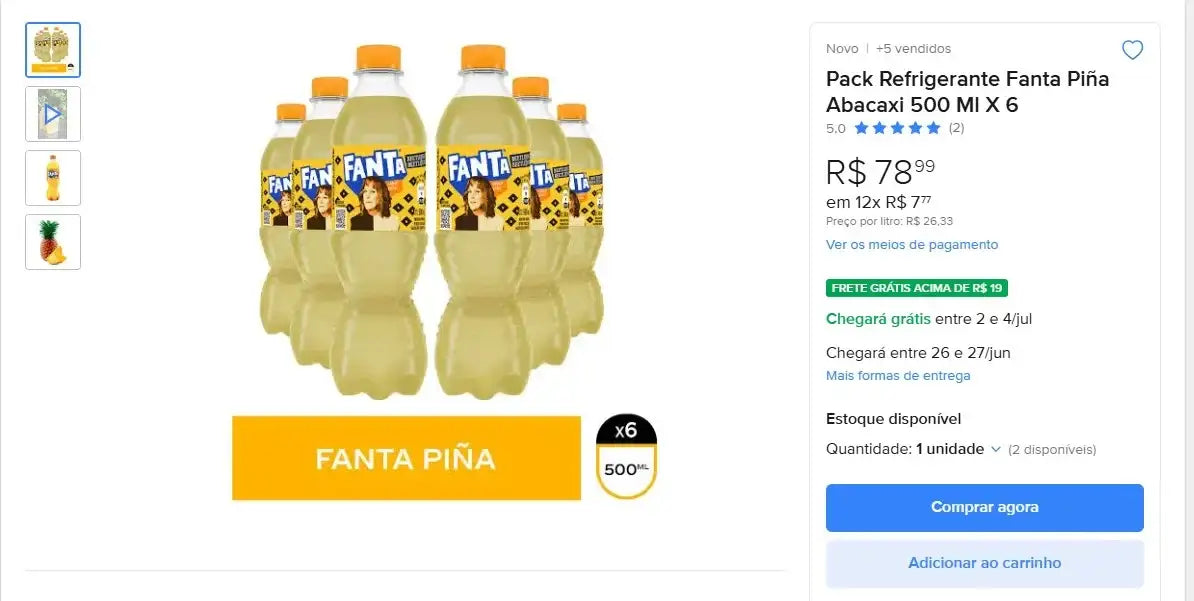Show the pineapple image thumbnail

click(53, 242)
